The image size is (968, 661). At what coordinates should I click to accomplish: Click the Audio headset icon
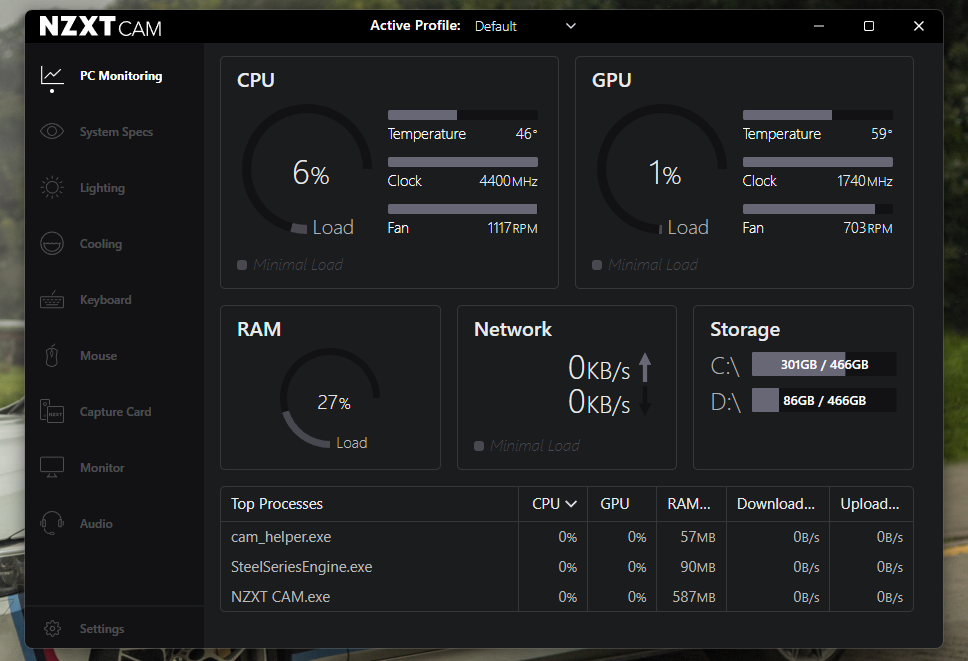click(x=52, y=523)
